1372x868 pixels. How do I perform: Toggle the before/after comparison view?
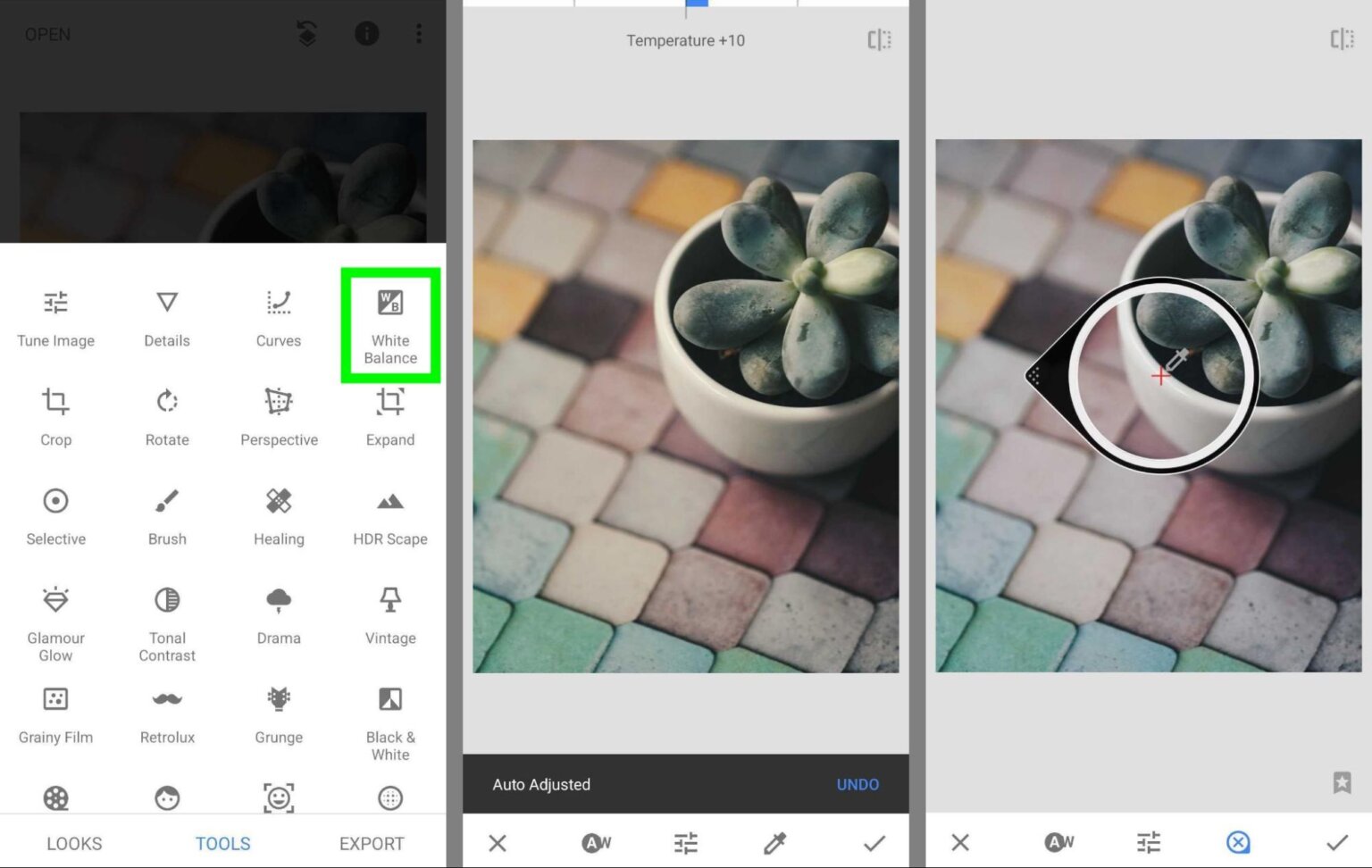click(879, 39)
